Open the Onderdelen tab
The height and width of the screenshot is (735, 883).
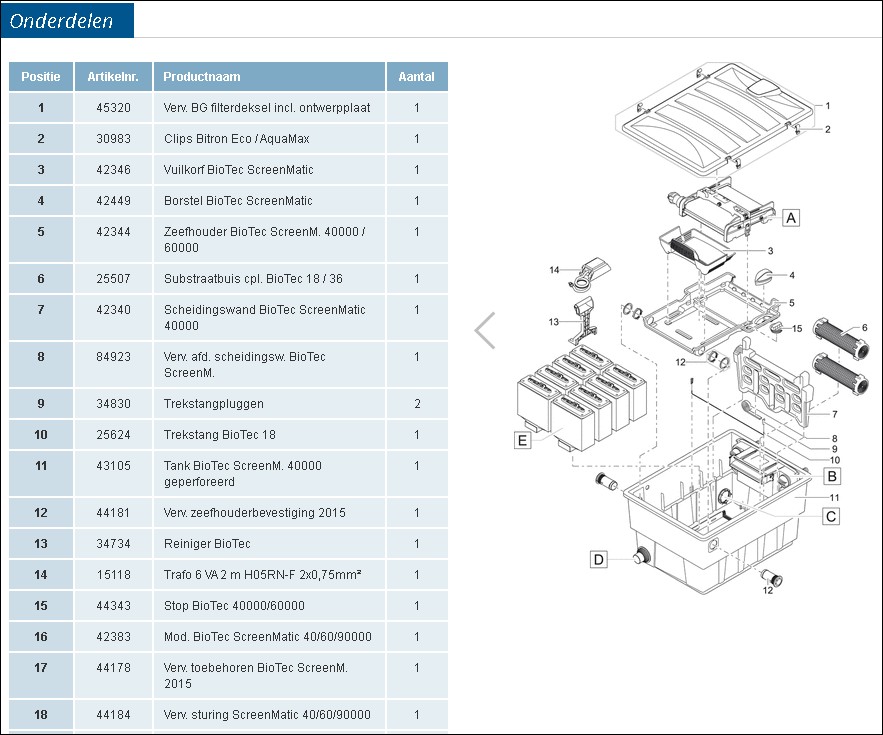(67, 20)
